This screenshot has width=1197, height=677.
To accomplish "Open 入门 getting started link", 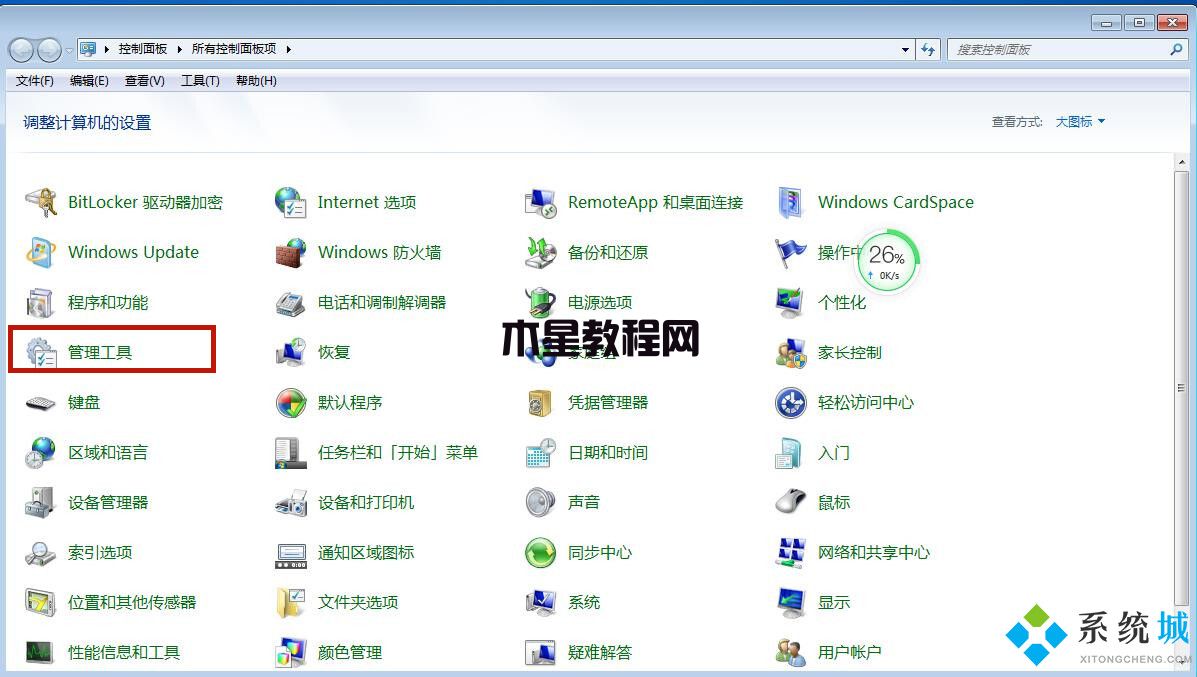I will tap(834, 453).
